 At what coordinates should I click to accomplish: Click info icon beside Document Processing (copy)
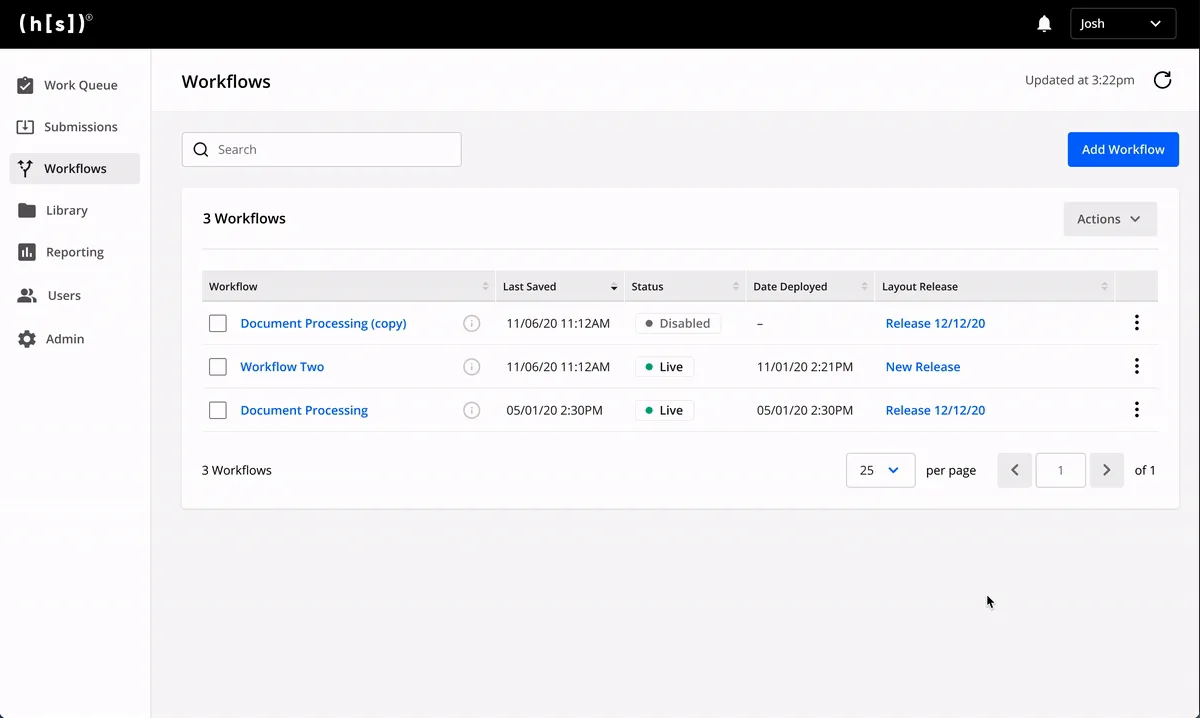point(472,324)
